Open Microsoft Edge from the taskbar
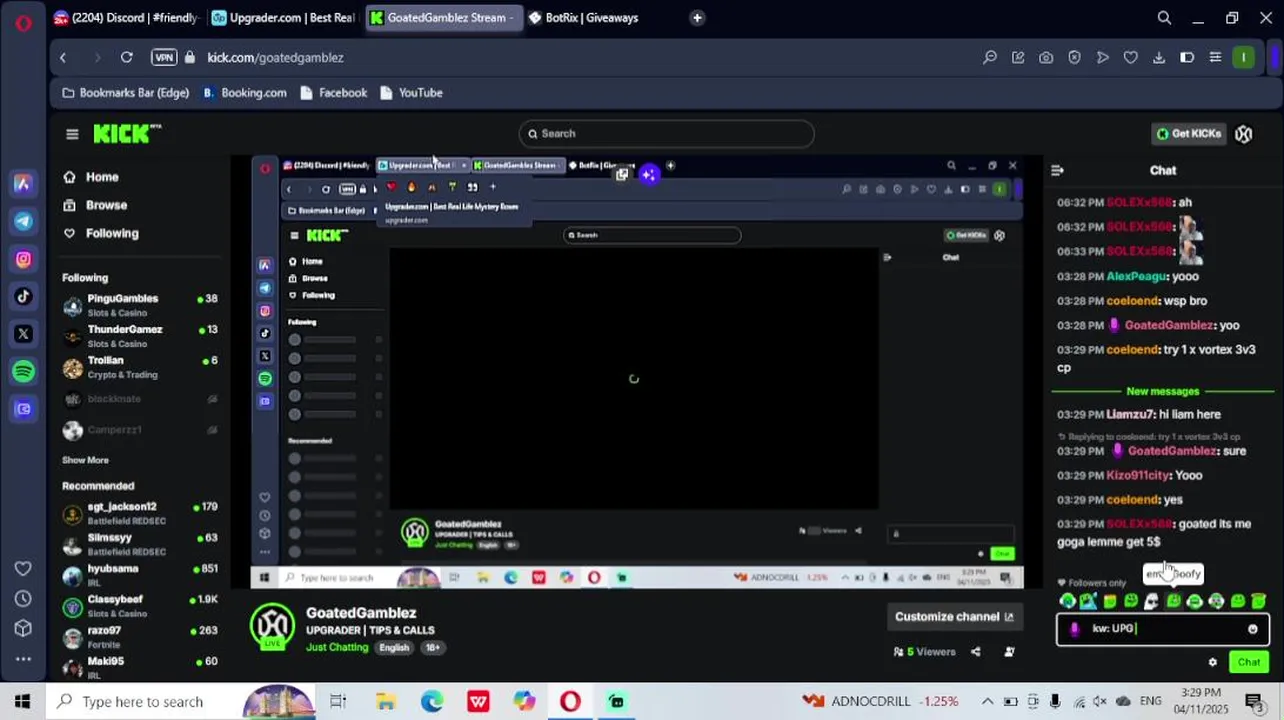 pos(432,702)
